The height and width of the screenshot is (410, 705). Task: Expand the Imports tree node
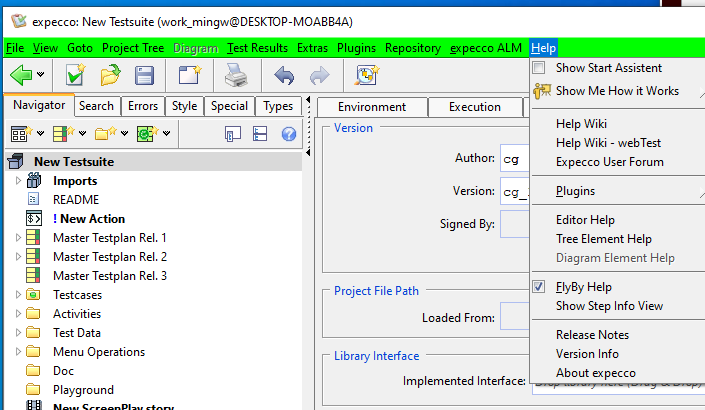click(17, 181)
